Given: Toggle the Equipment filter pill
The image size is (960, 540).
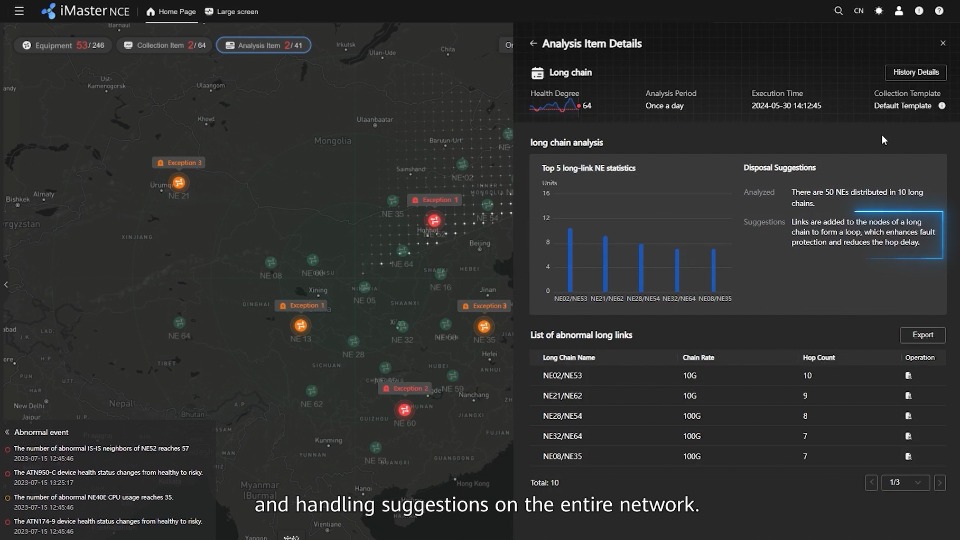Looking at the screenshot, I should 62,45.
